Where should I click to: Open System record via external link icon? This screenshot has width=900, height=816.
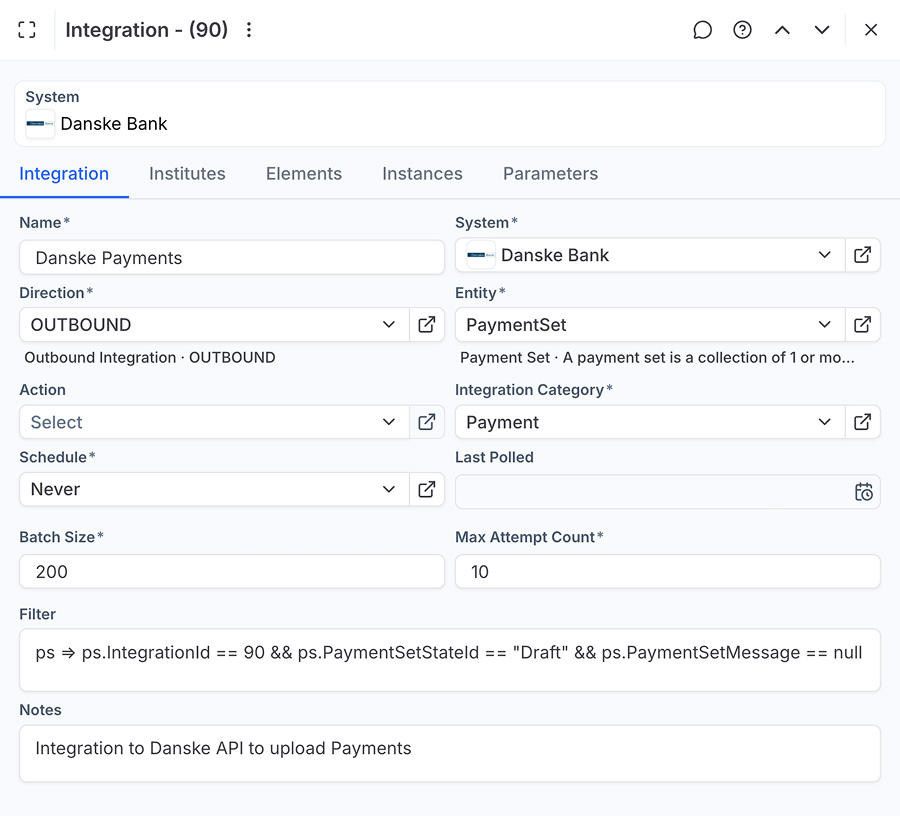(x=862, y=255)
